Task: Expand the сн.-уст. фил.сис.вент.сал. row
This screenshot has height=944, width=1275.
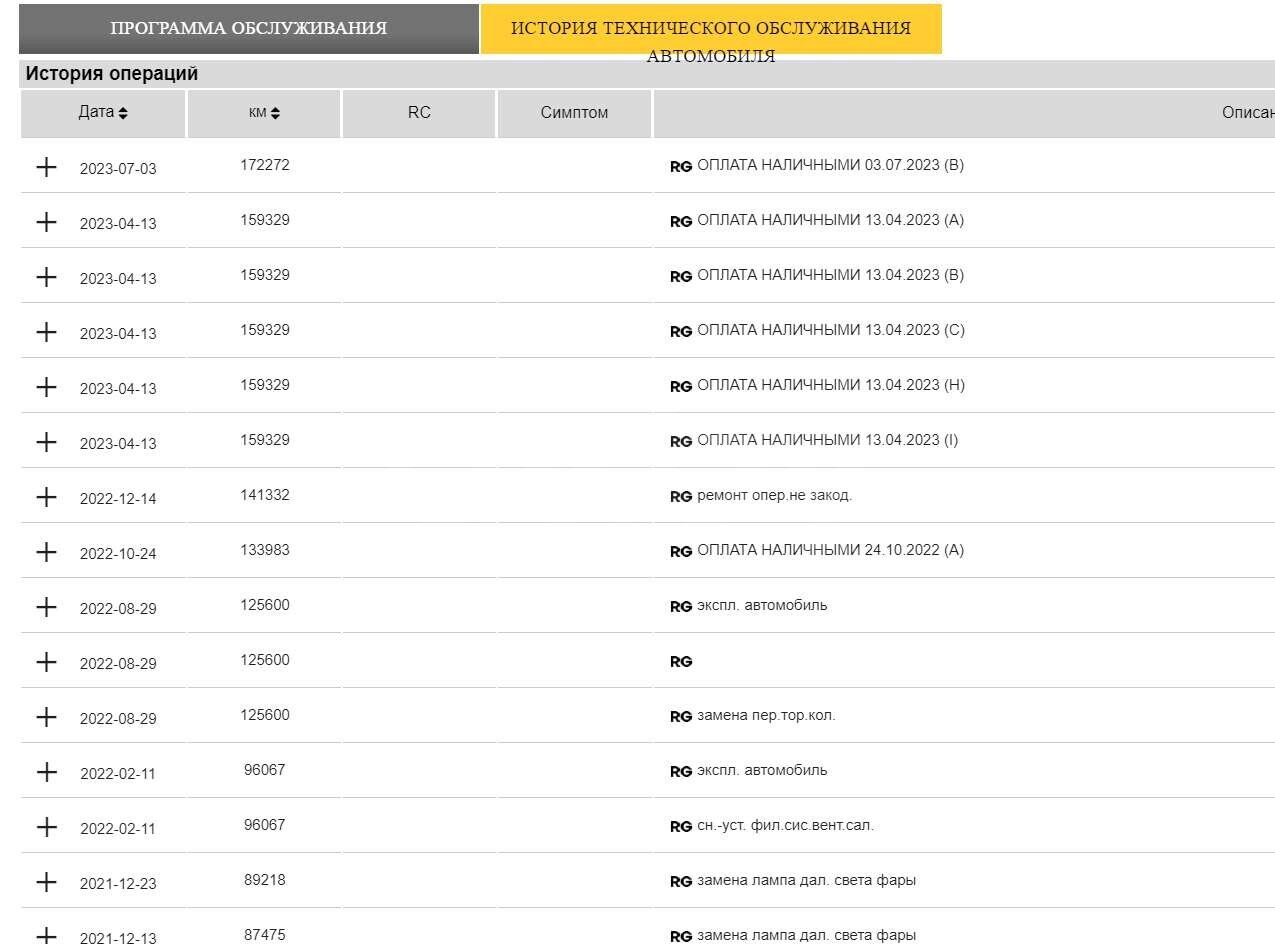Action: [x=46, y=827]
